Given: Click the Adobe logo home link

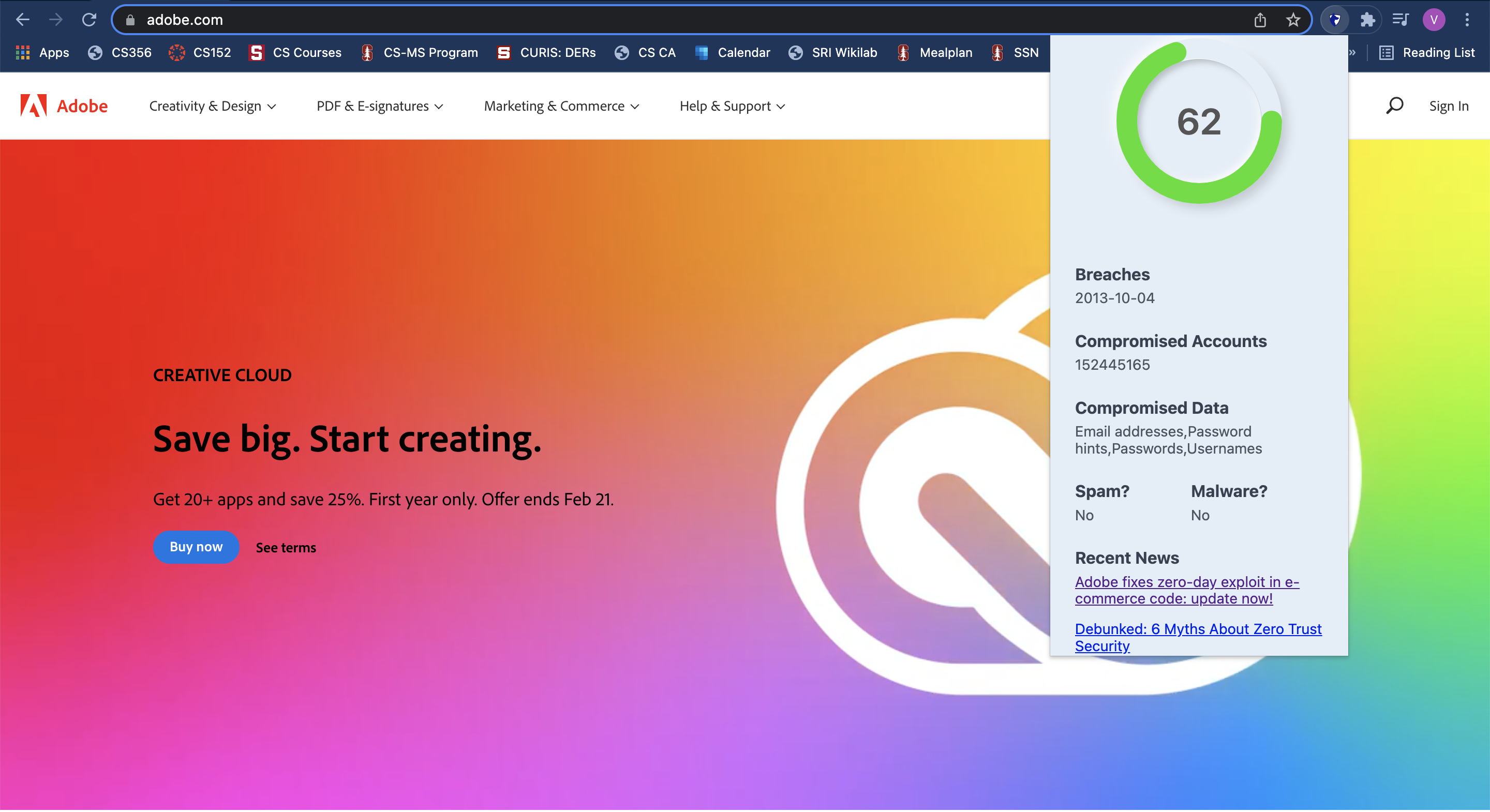Looking at the screenshot, I should [64, 106].
